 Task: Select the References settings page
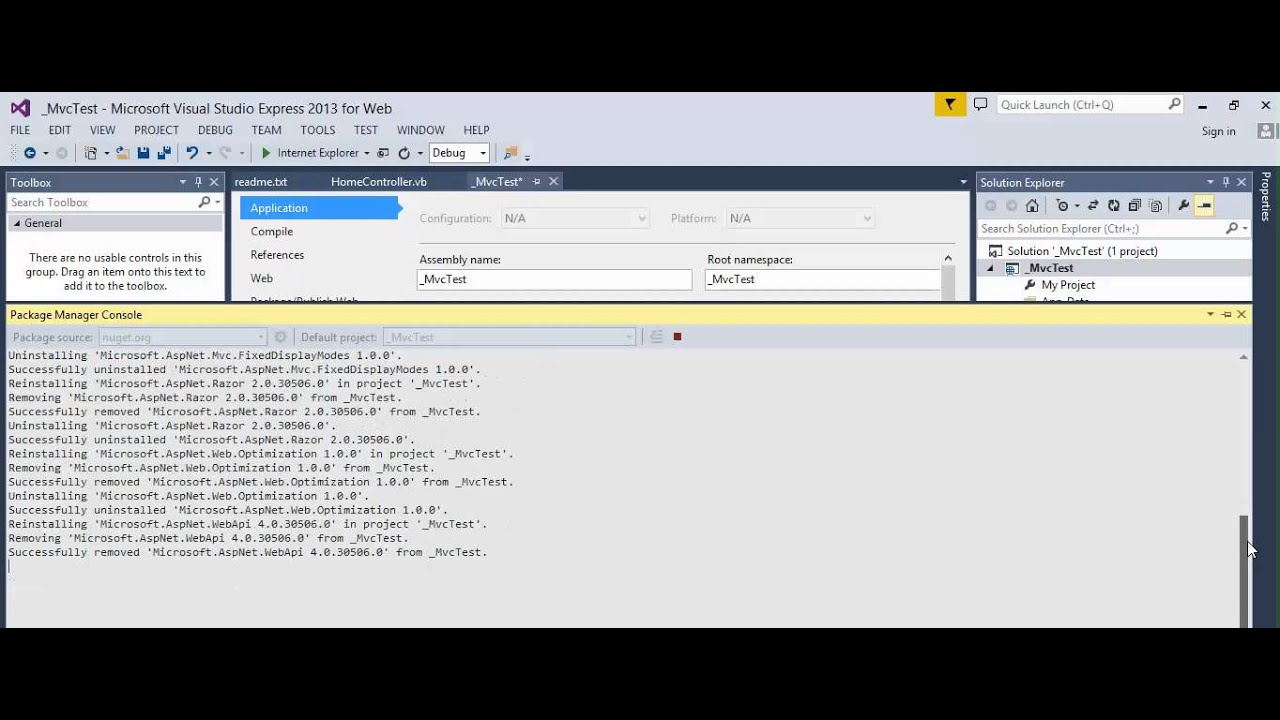tap(277, 255)
